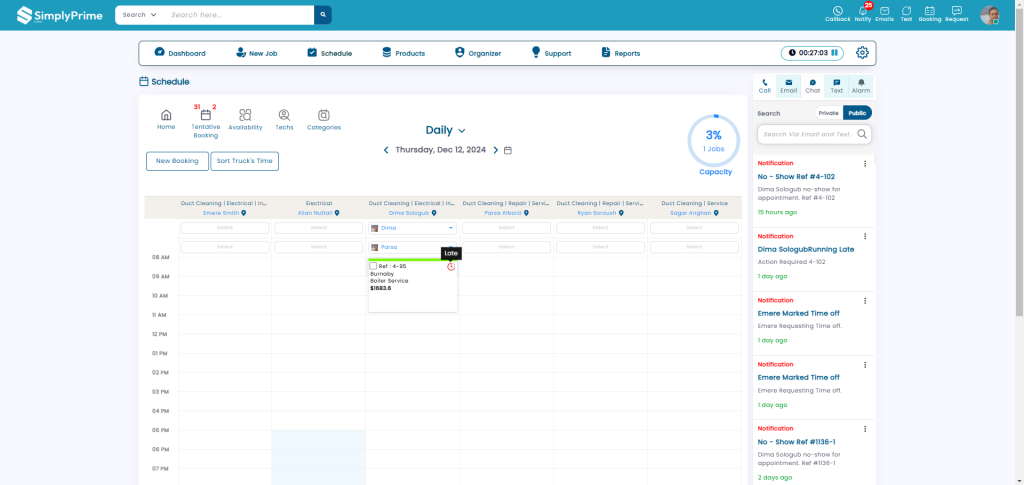Click the search magnifier button in header
The height and width of the screenshot is (485, 1024).
[x=323, y=15]
